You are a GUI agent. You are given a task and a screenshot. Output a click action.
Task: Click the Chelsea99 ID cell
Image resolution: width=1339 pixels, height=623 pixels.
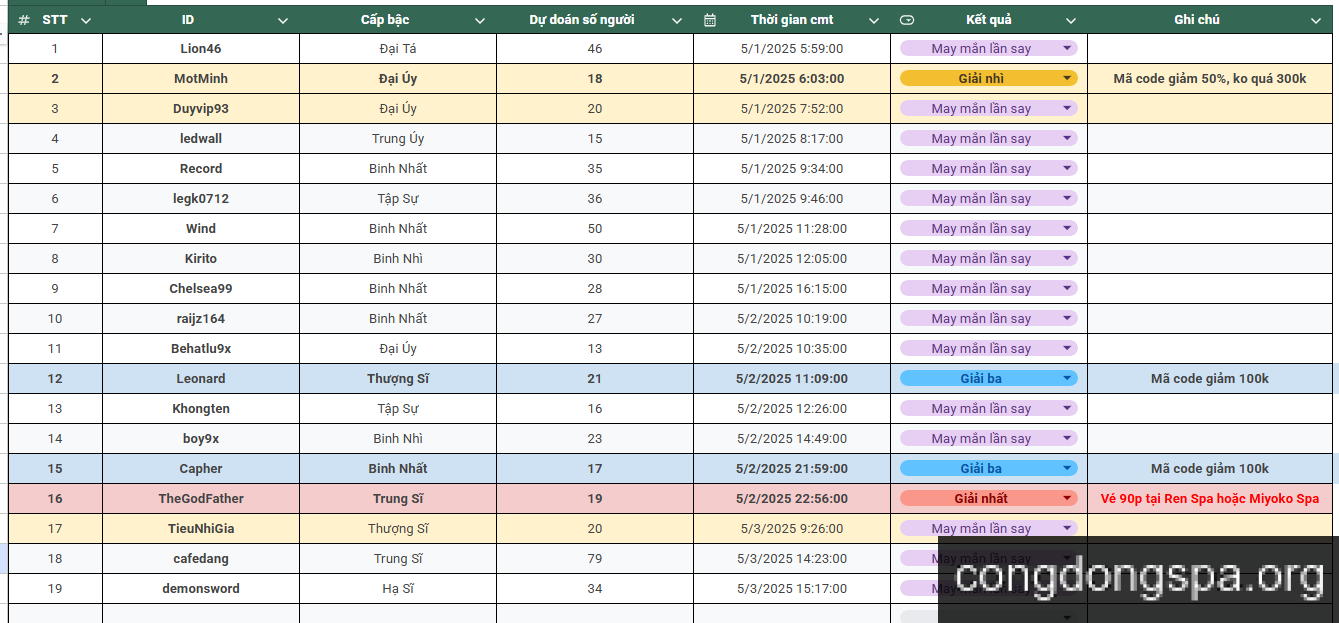point(201,288)
